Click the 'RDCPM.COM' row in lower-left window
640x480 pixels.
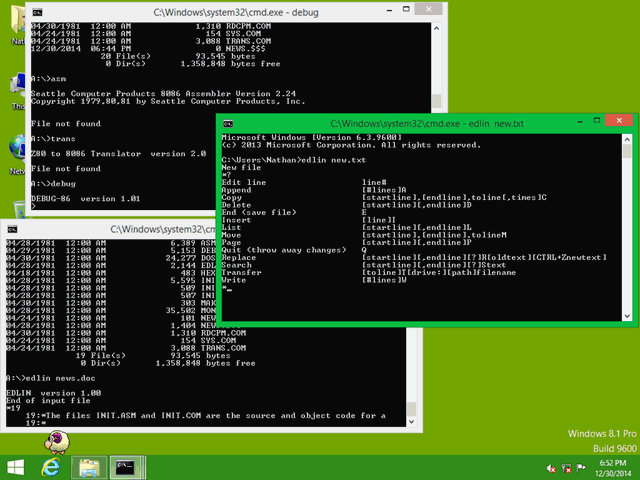click(x=126, y=333)
